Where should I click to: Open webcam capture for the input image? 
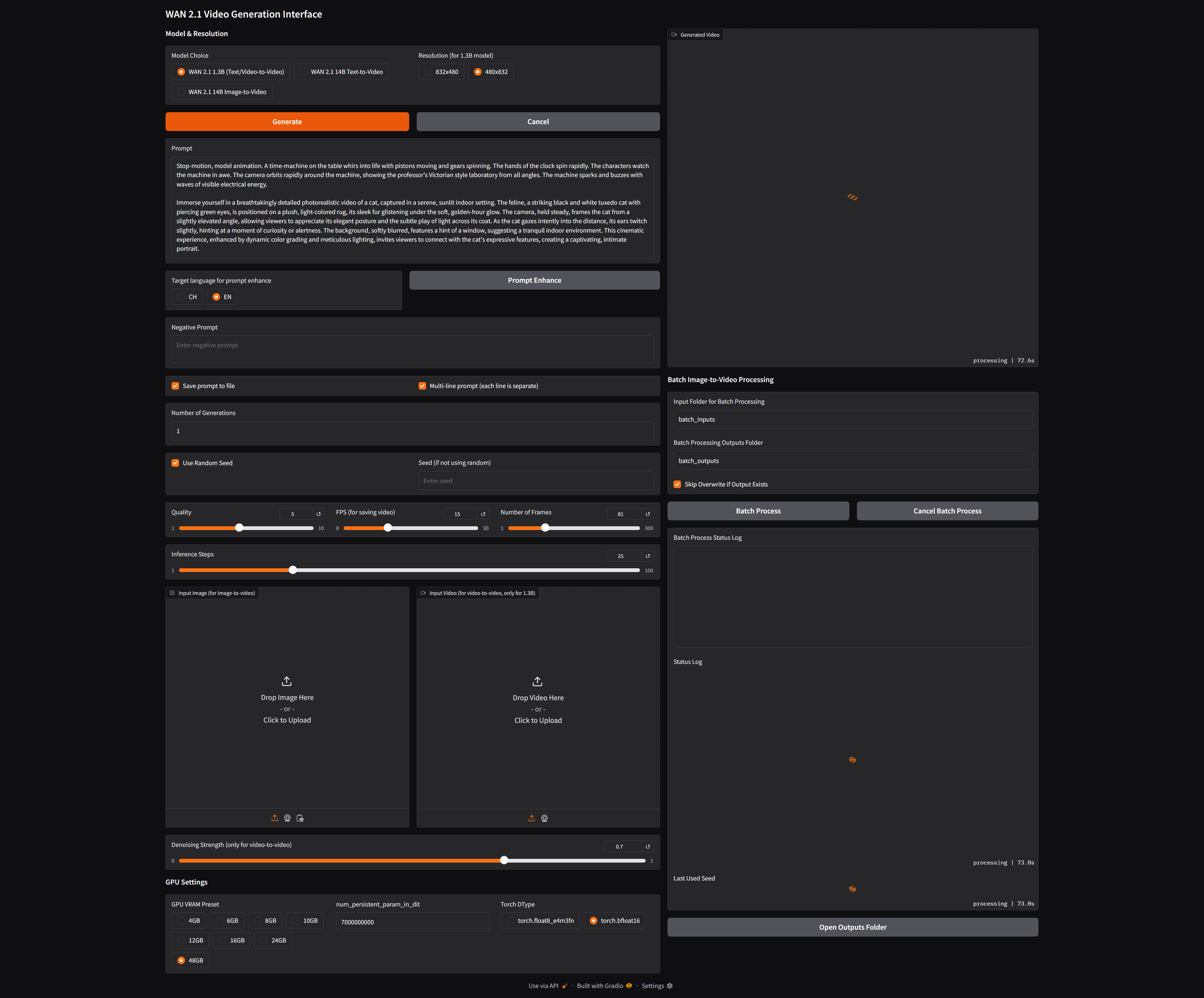pos(287,818)
